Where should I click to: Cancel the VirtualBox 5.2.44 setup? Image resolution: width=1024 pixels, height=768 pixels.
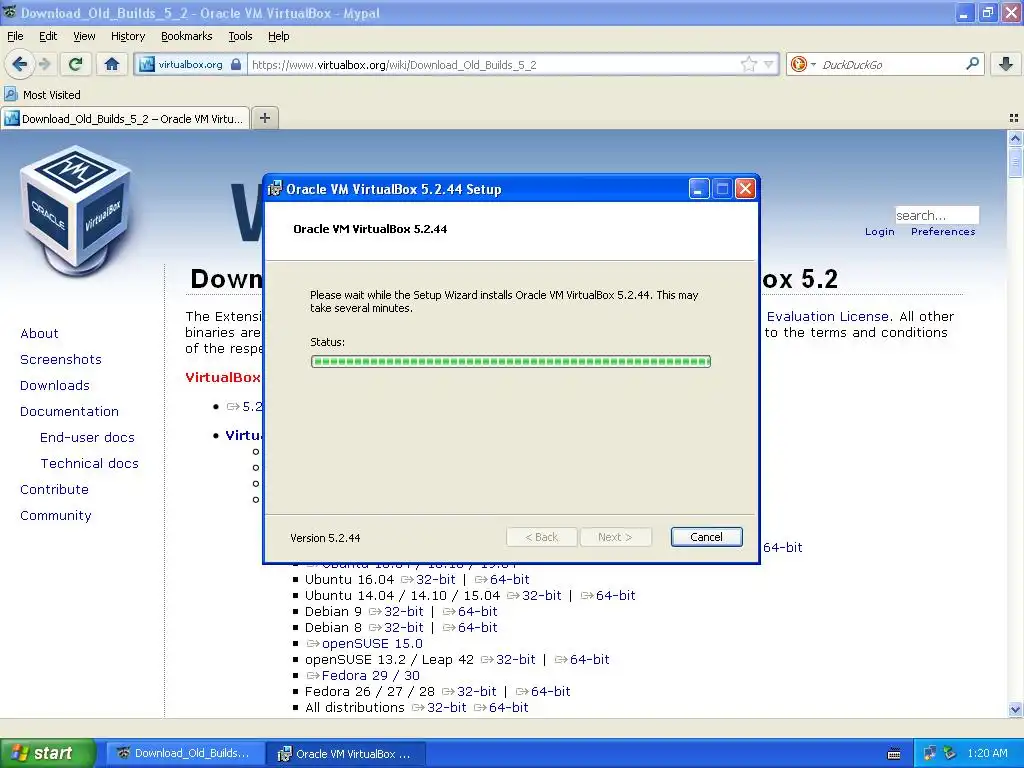[707, 537]
